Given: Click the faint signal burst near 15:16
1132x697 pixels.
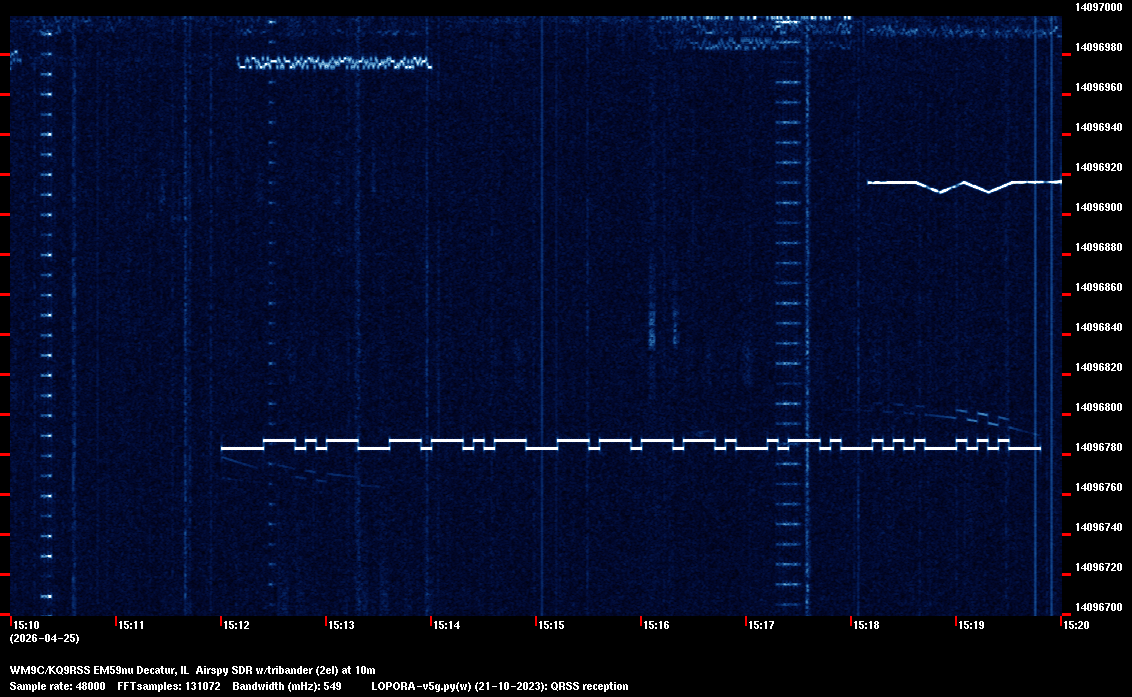Looking at the screenshot, I should (x=653, y=325).
